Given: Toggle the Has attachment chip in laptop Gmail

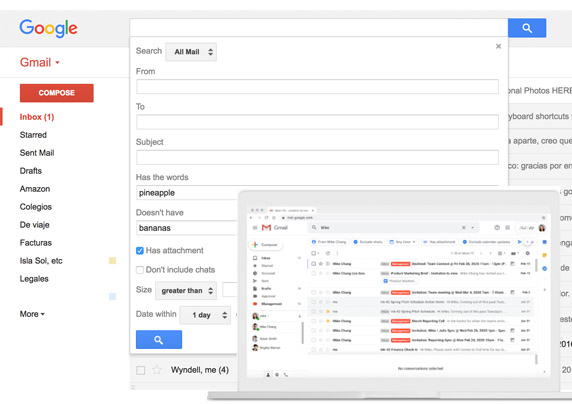Looking at the screenshot, I should 440,242.
